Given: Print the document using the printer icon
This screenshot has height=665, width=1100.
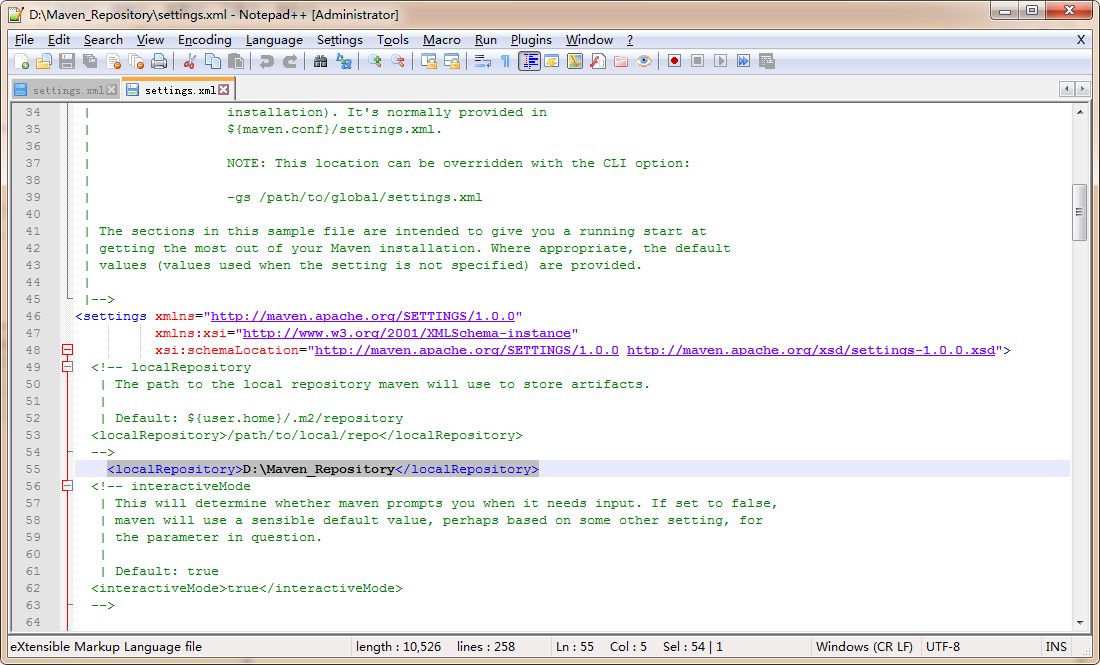Looking at the screenshot, I should (159, 62).
